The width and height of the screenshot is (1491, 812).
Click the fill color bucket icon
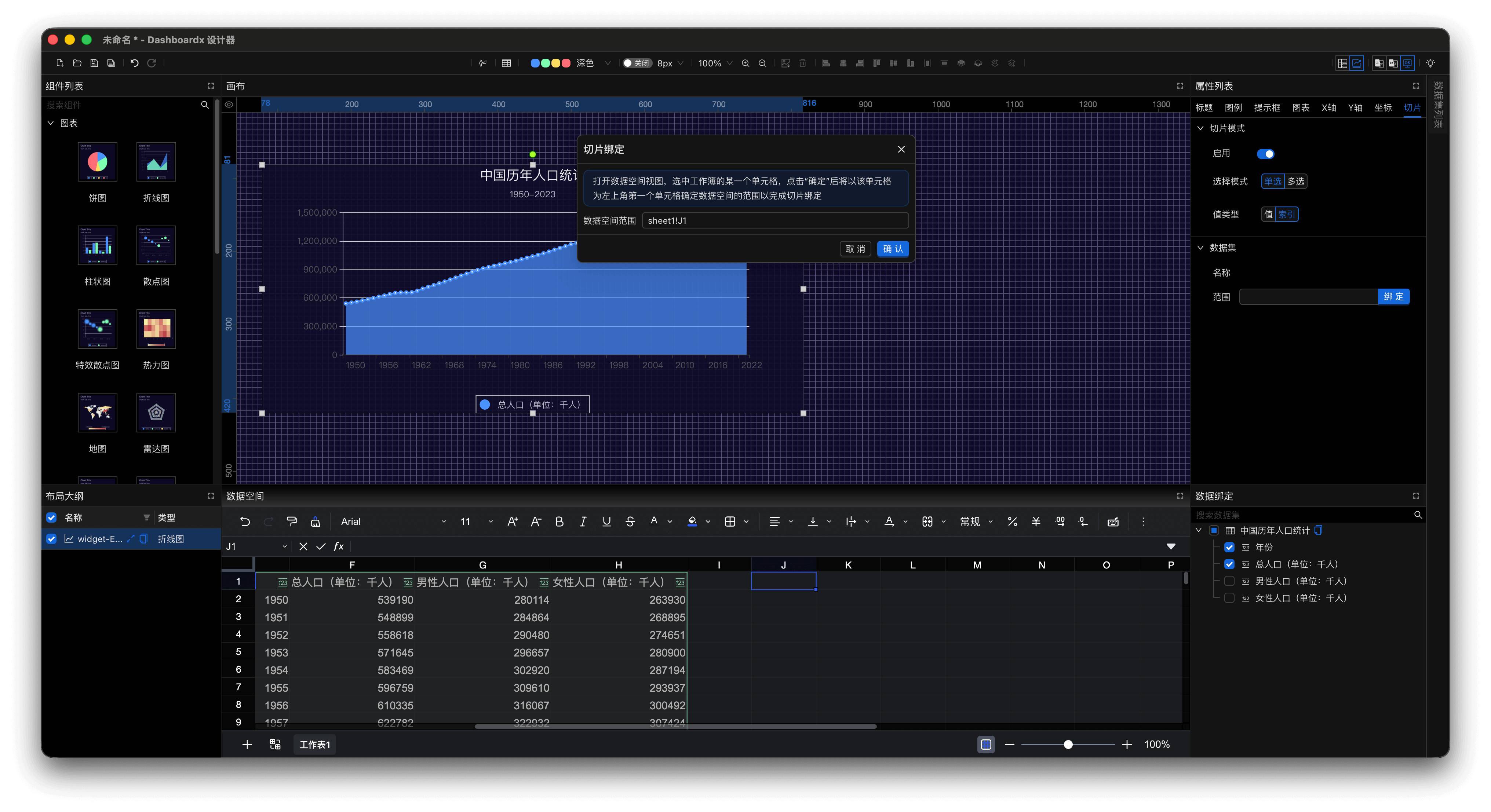tap(692, 522)
